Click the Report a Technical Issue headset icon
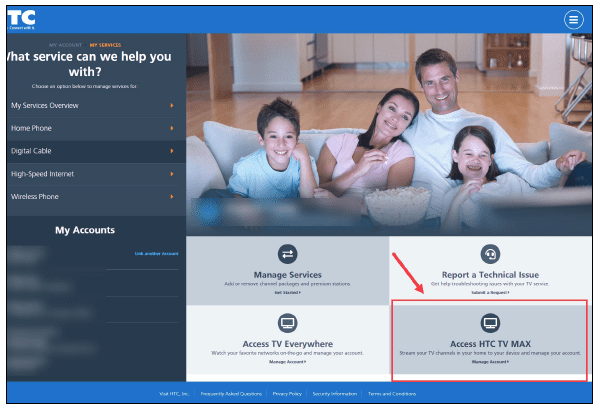This screenshot has height=410, width=597. click(490, 254)
